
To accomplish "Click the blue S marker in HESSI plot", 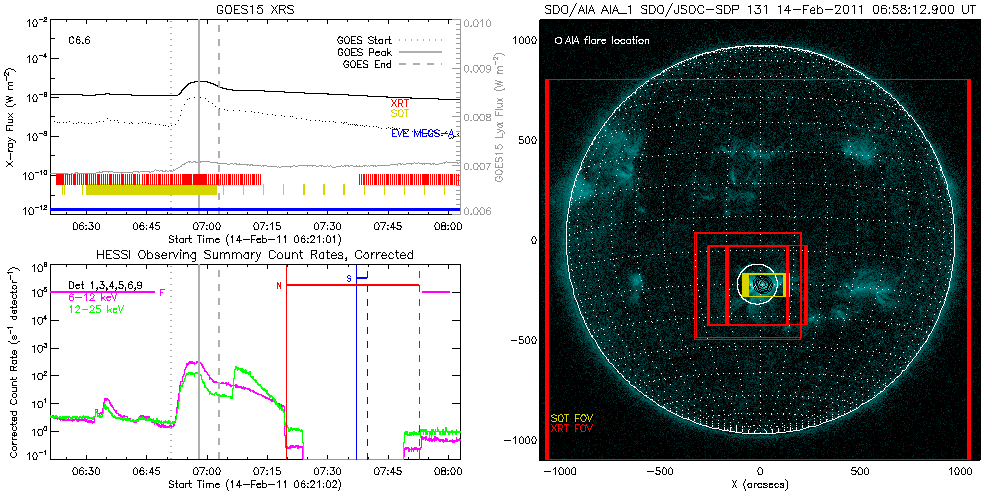I will click(349, 277).
